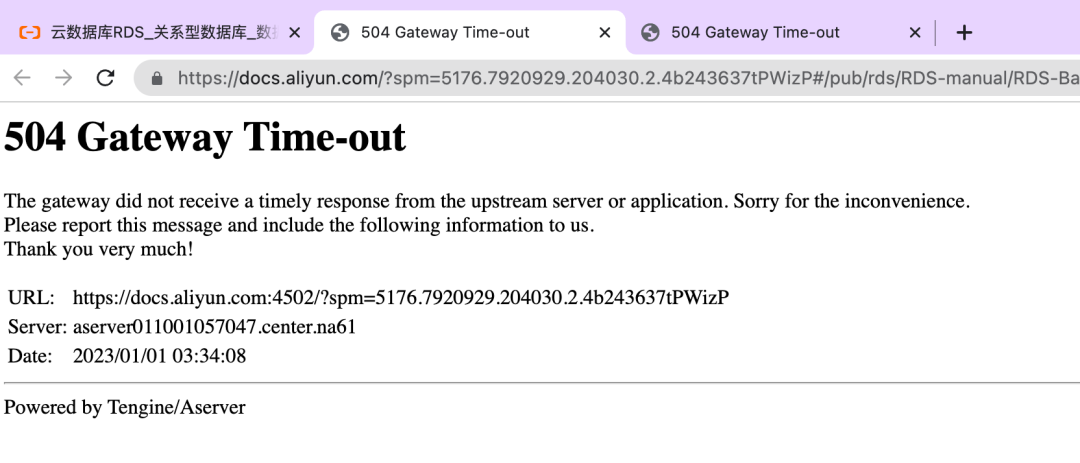Go back using the browser back arrow
This screenshot has width=1080, height=463.
pos(22,78)
